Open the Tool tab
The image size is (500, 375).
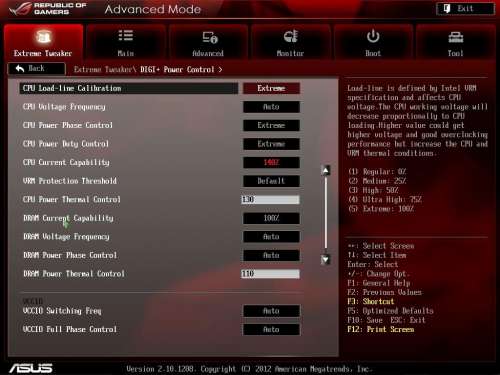click(x=455, y=42)
